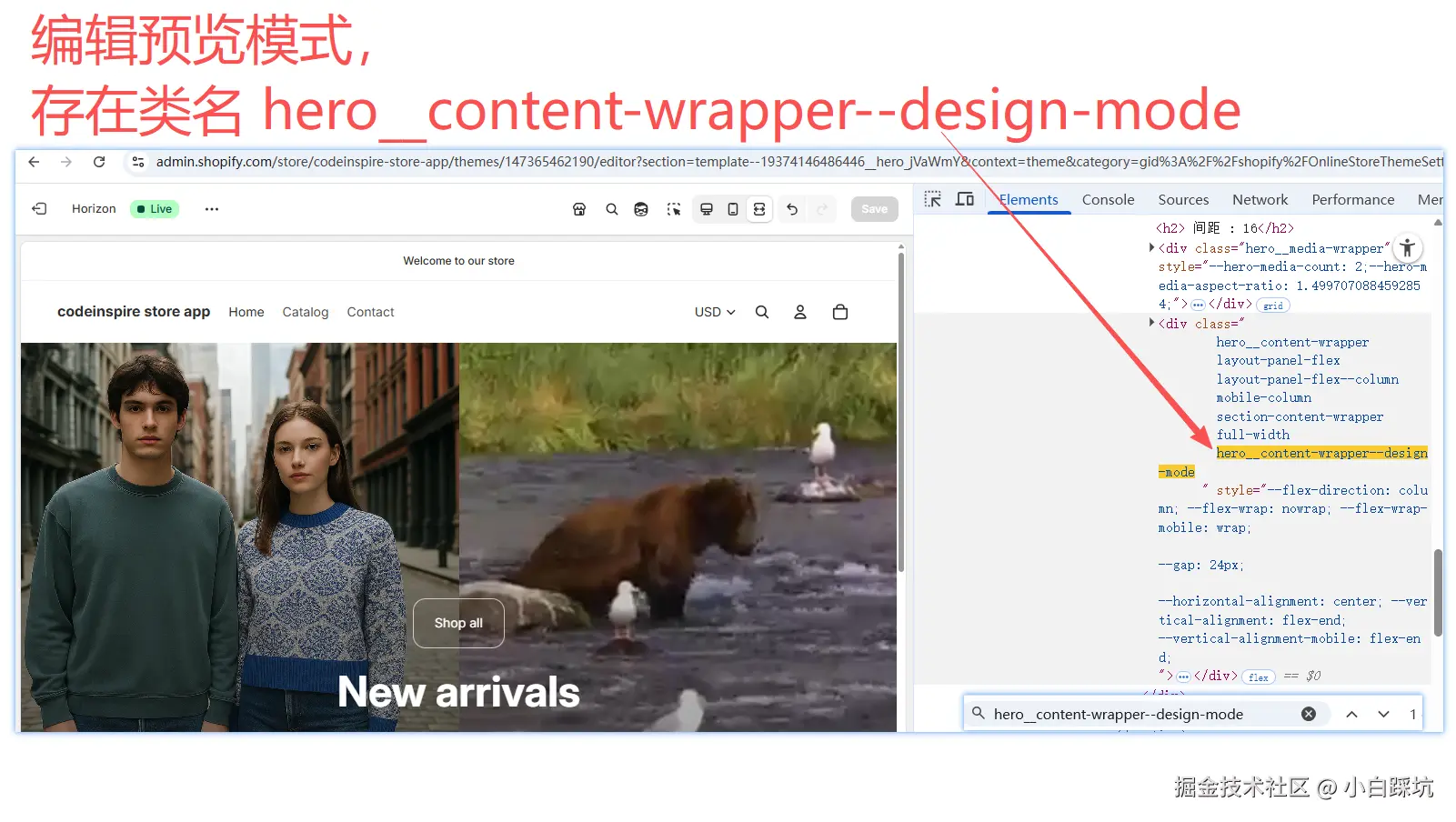This screenshot has height=822, width=1456.
Task: Click the full-width class name
Action: pos(1253,435)
